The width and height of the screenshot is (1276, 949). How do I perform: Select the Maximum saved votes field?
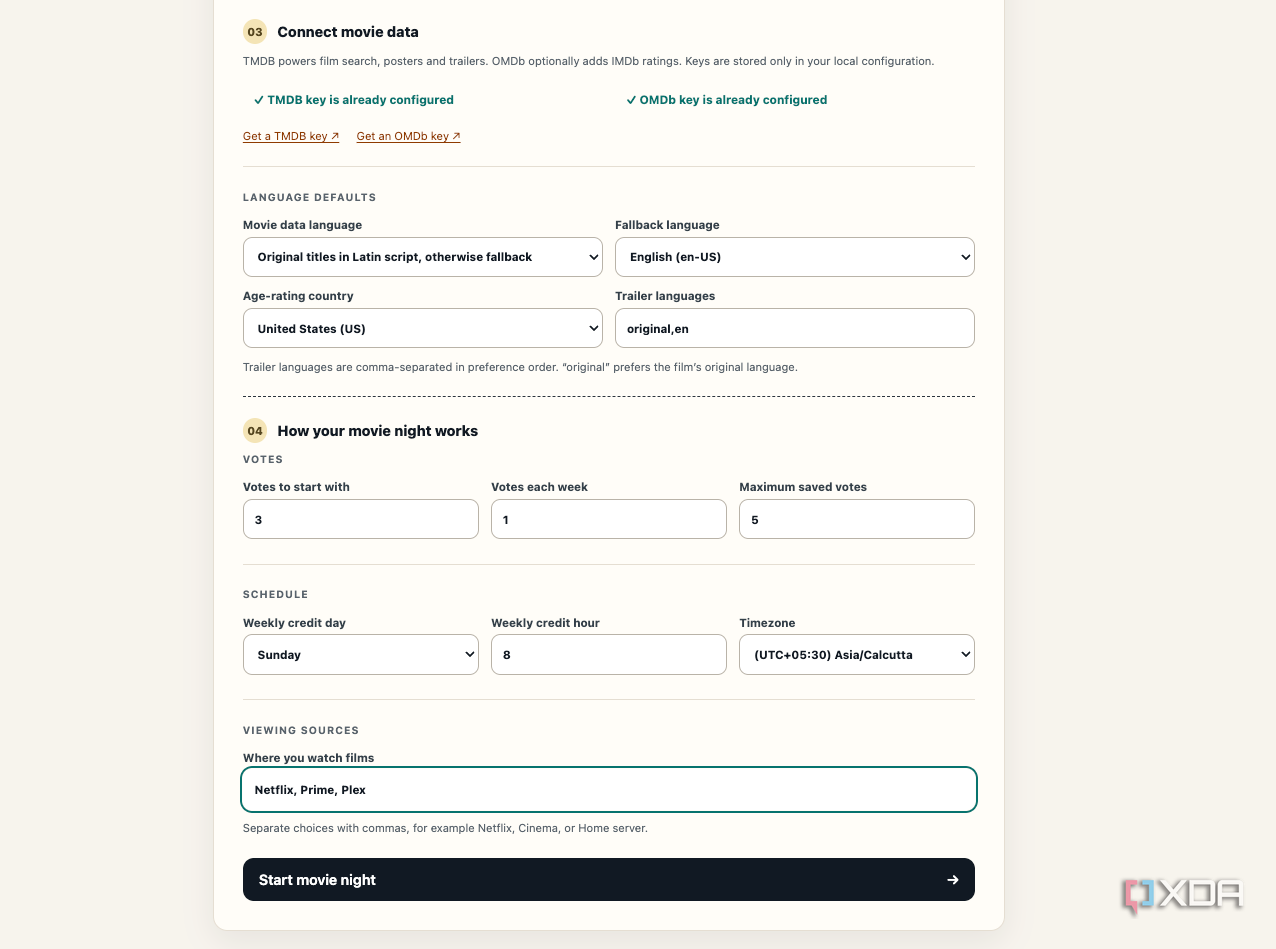[x=857, y=519]
